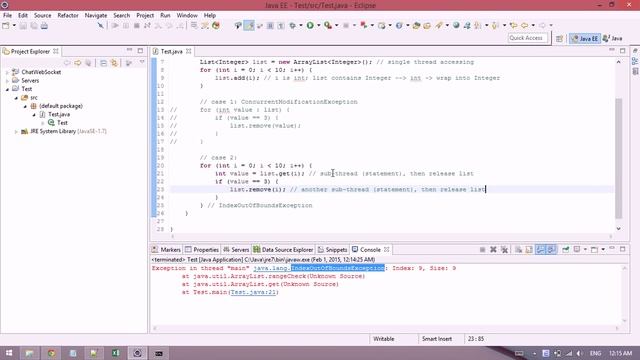This screenshot has width=640, height=360.
Task: Open the Navigate menu
Action: pyautogui.click(x=96, y=15)
